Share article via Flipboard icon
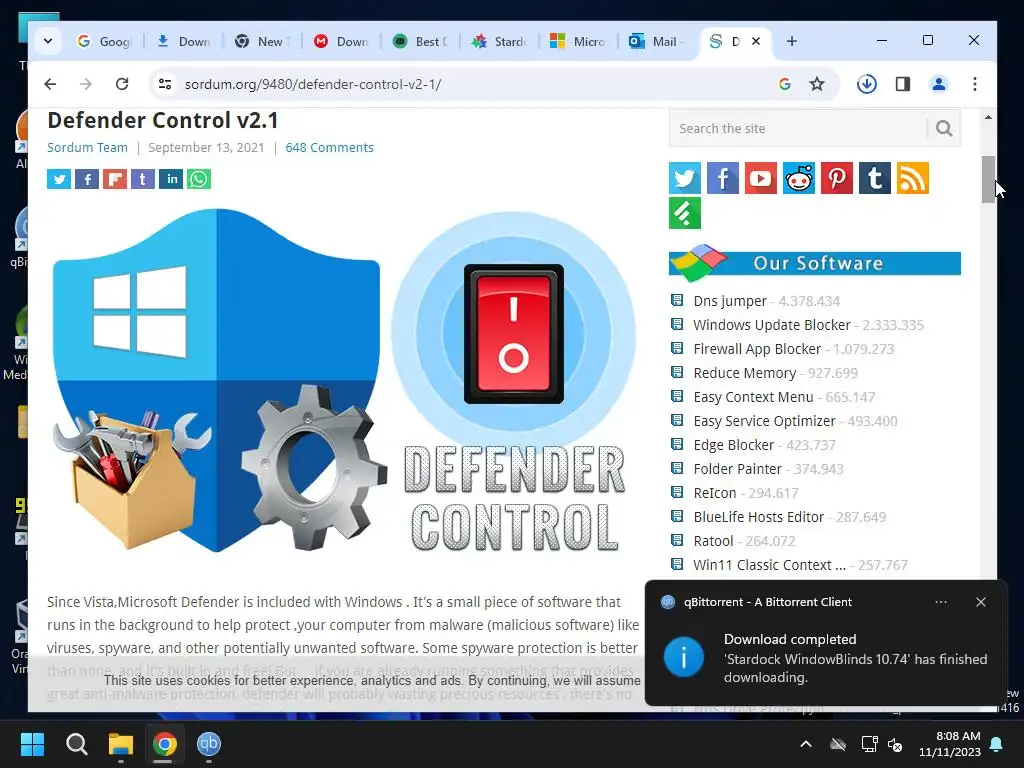 click(x=115, y=179)
